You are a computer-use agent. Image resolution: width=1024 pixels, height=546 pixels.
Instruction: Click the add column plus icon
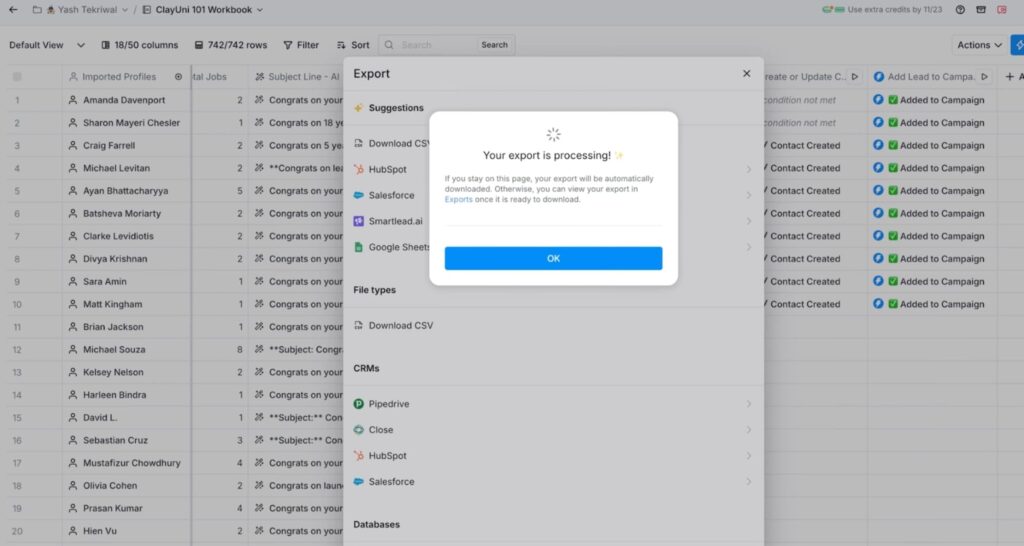(x=1010, y=76)
